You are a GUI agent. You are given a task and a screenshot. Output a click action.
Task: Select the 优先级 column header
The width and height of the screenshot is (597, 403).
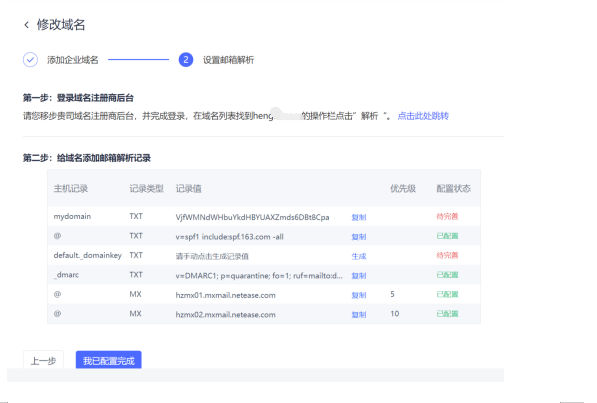tap(403, 189)
